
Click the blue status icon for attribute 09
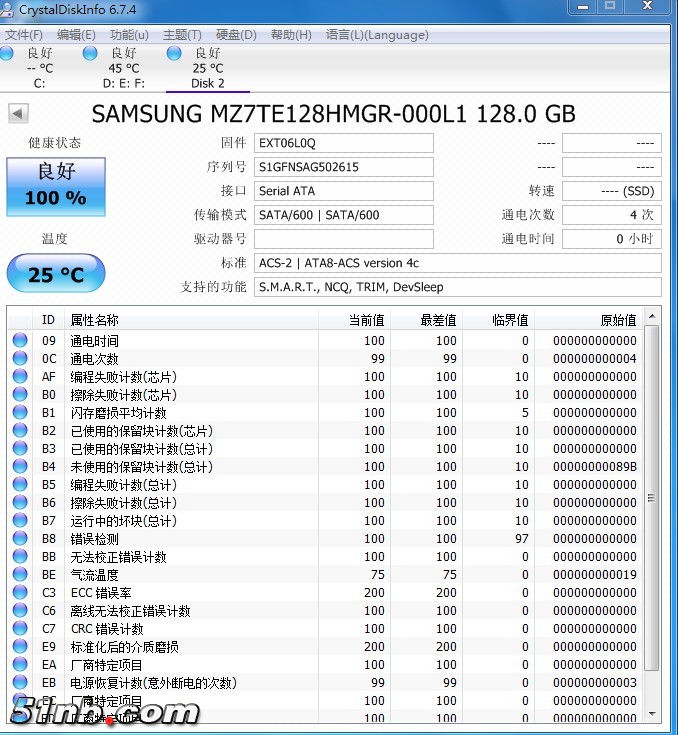click(20, 341)
